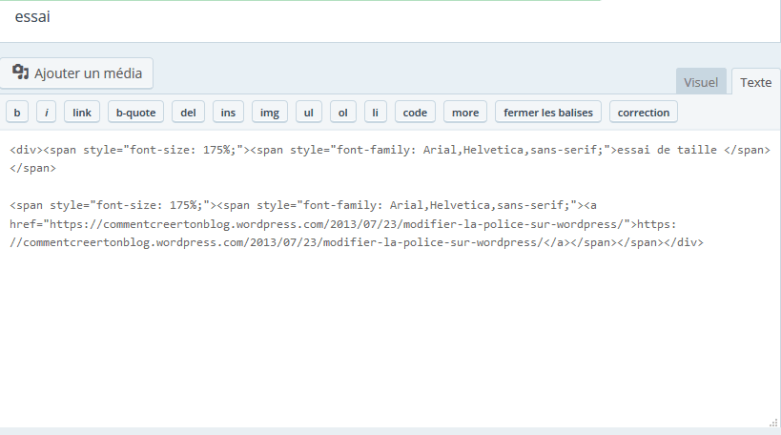This screenshot has height=435, width=781.
Task: Insert a hyperlink with the link button
Action: 82,112
